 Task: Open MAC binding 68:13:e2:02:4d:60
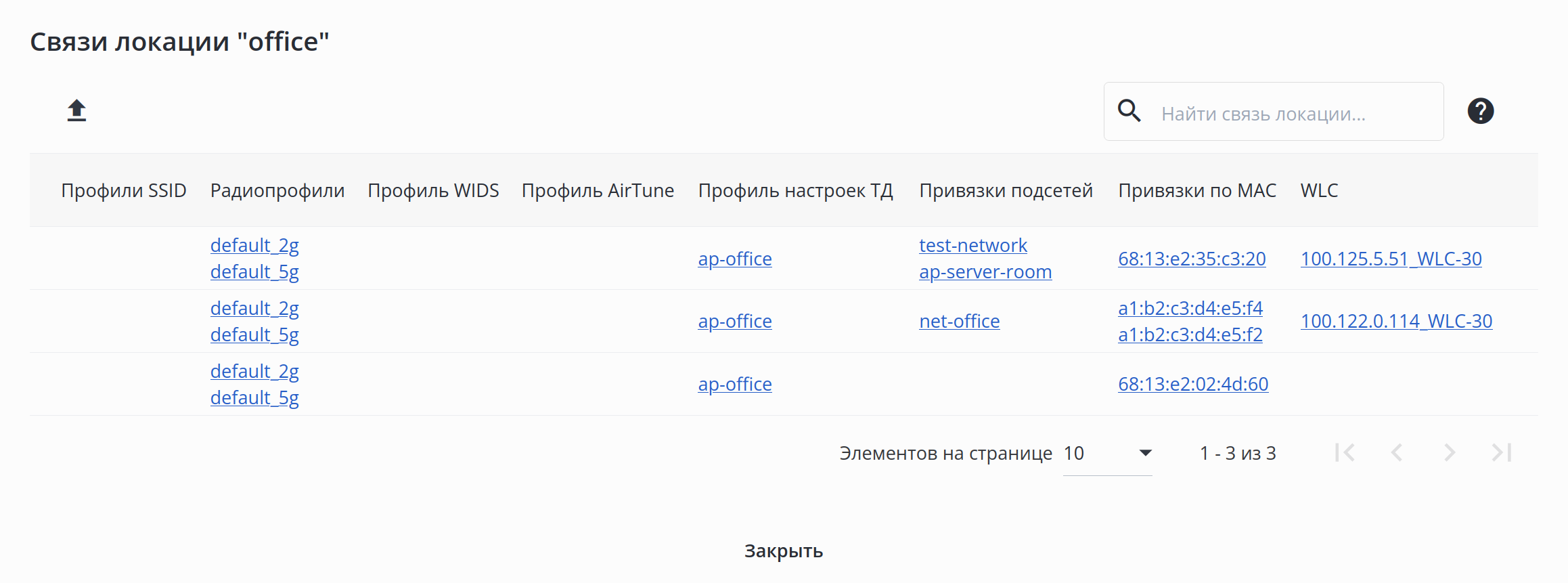point(1192,384)
